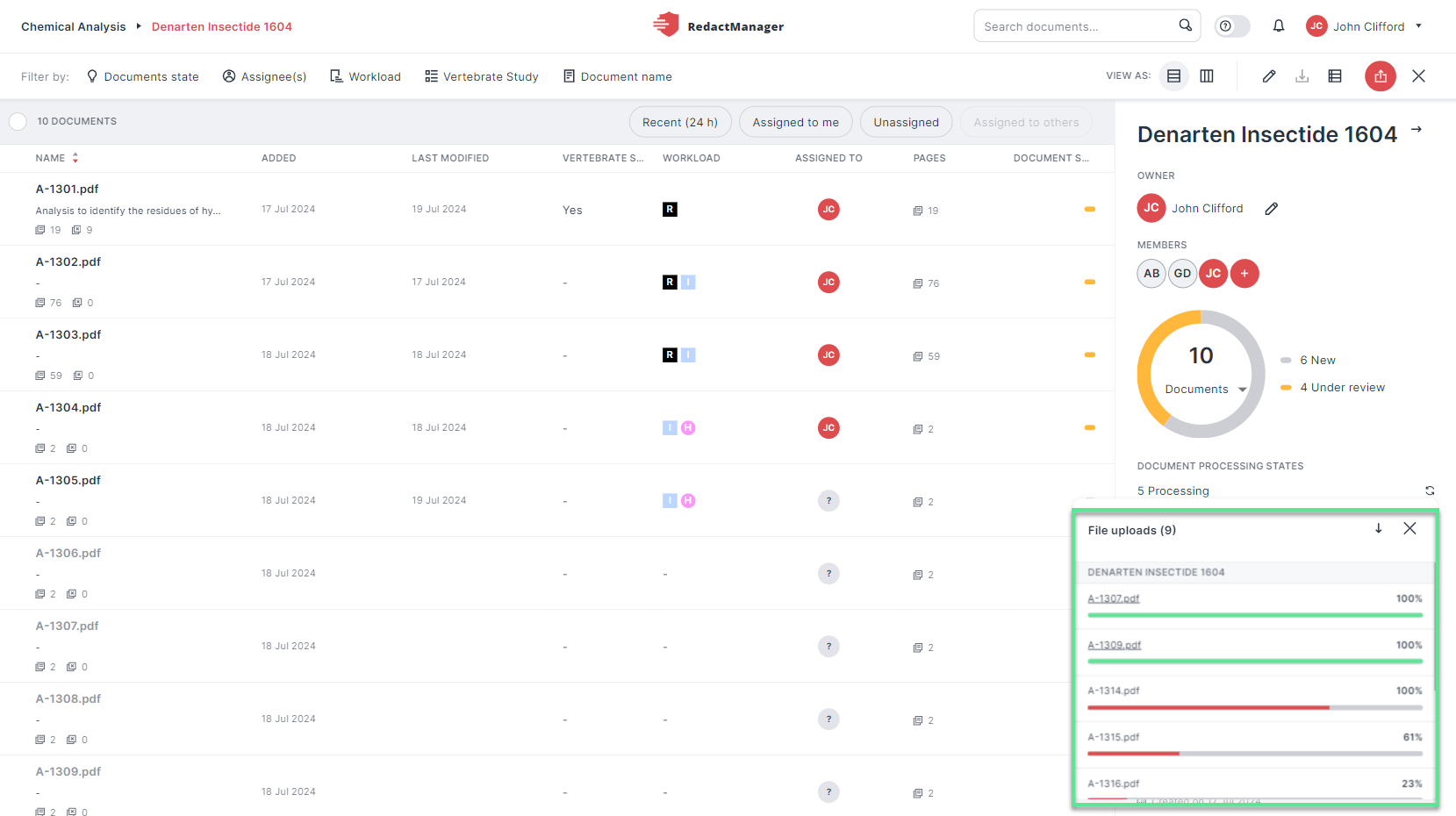
Task: Close the dossier view with X
Action: [x=1418, y=76]
